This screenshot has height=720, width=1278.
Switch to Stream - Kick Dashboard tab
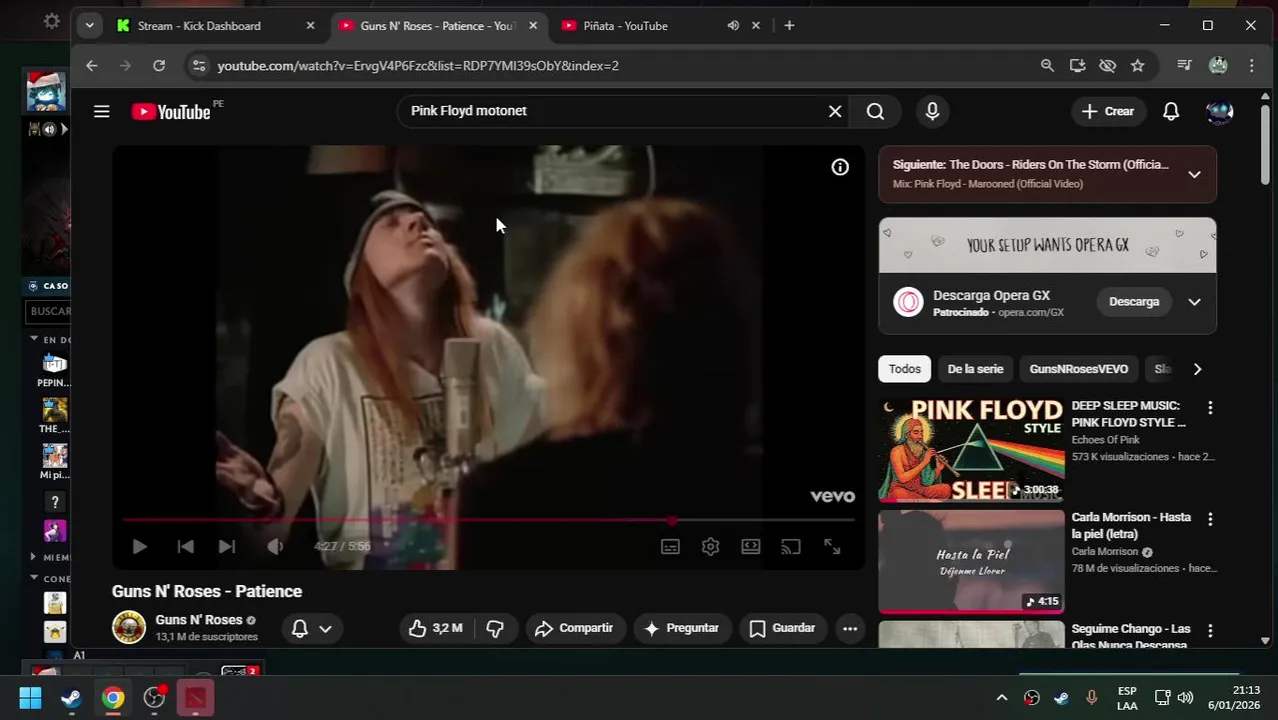[x=216, y=25]
